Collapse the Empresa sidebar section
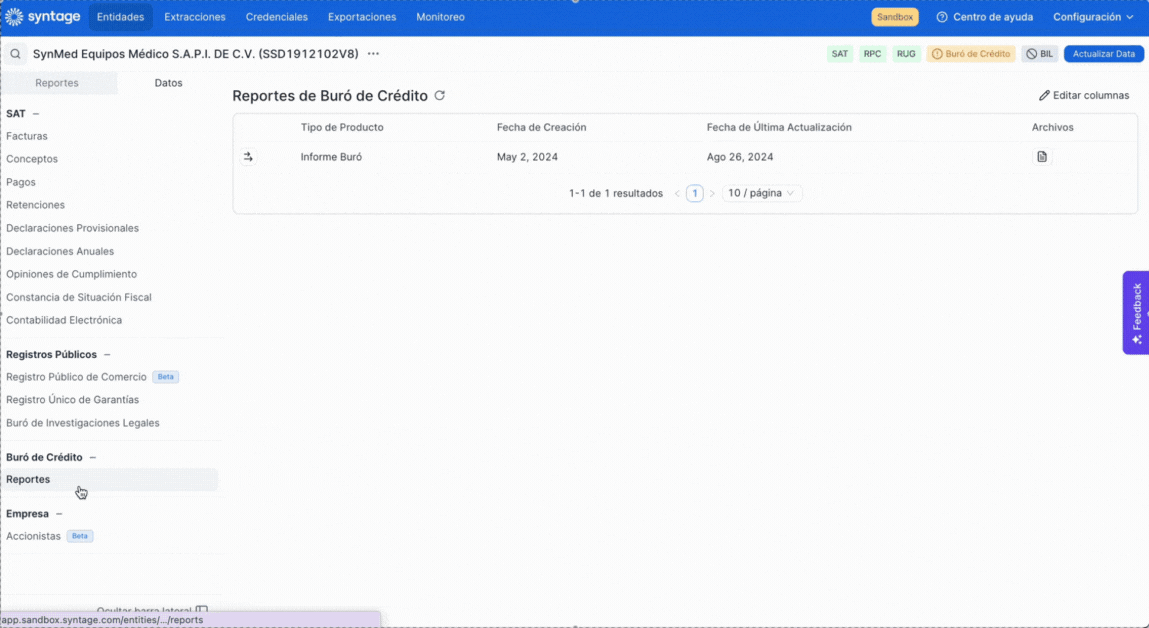 pyautogui.click(x=59, y=514)
